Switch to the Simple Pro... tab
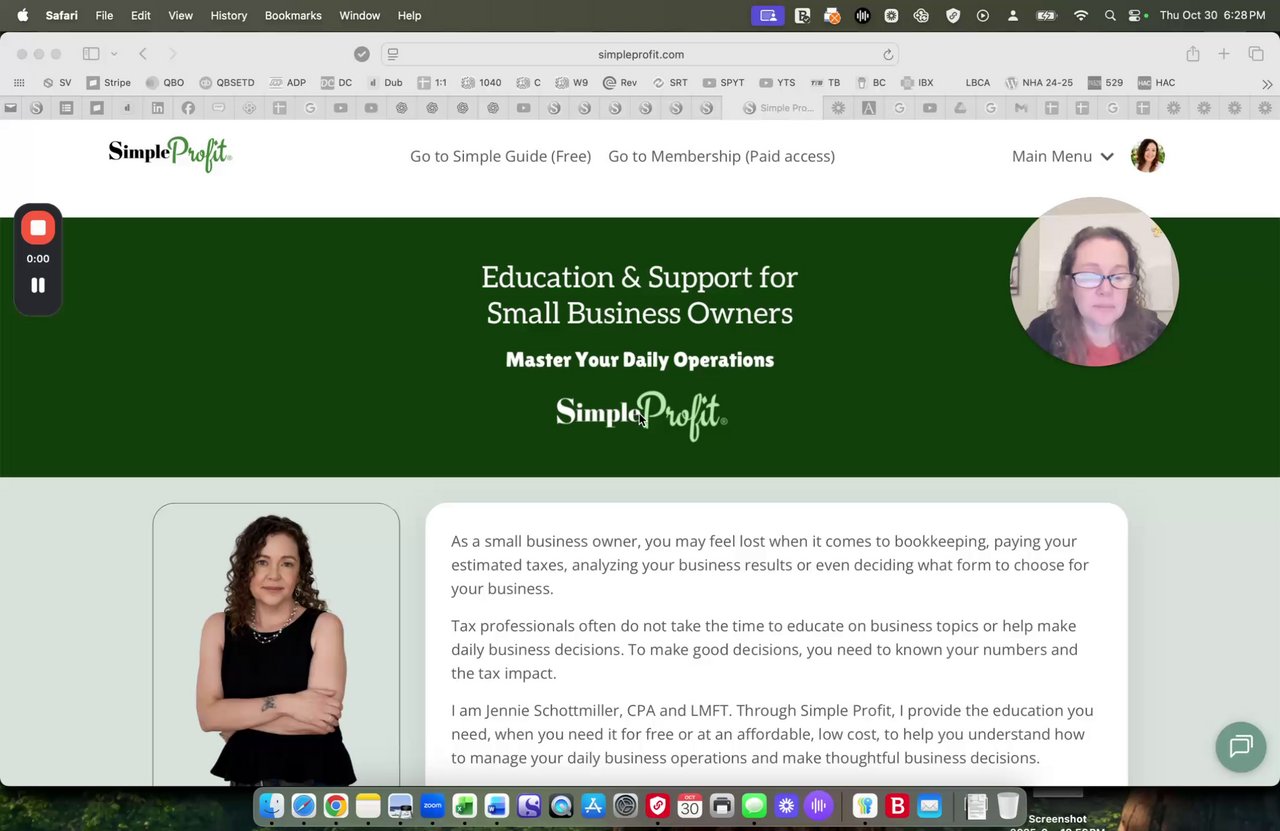Screen dimensions: 1280x831 pyautogui.click(x=781, y=108)
